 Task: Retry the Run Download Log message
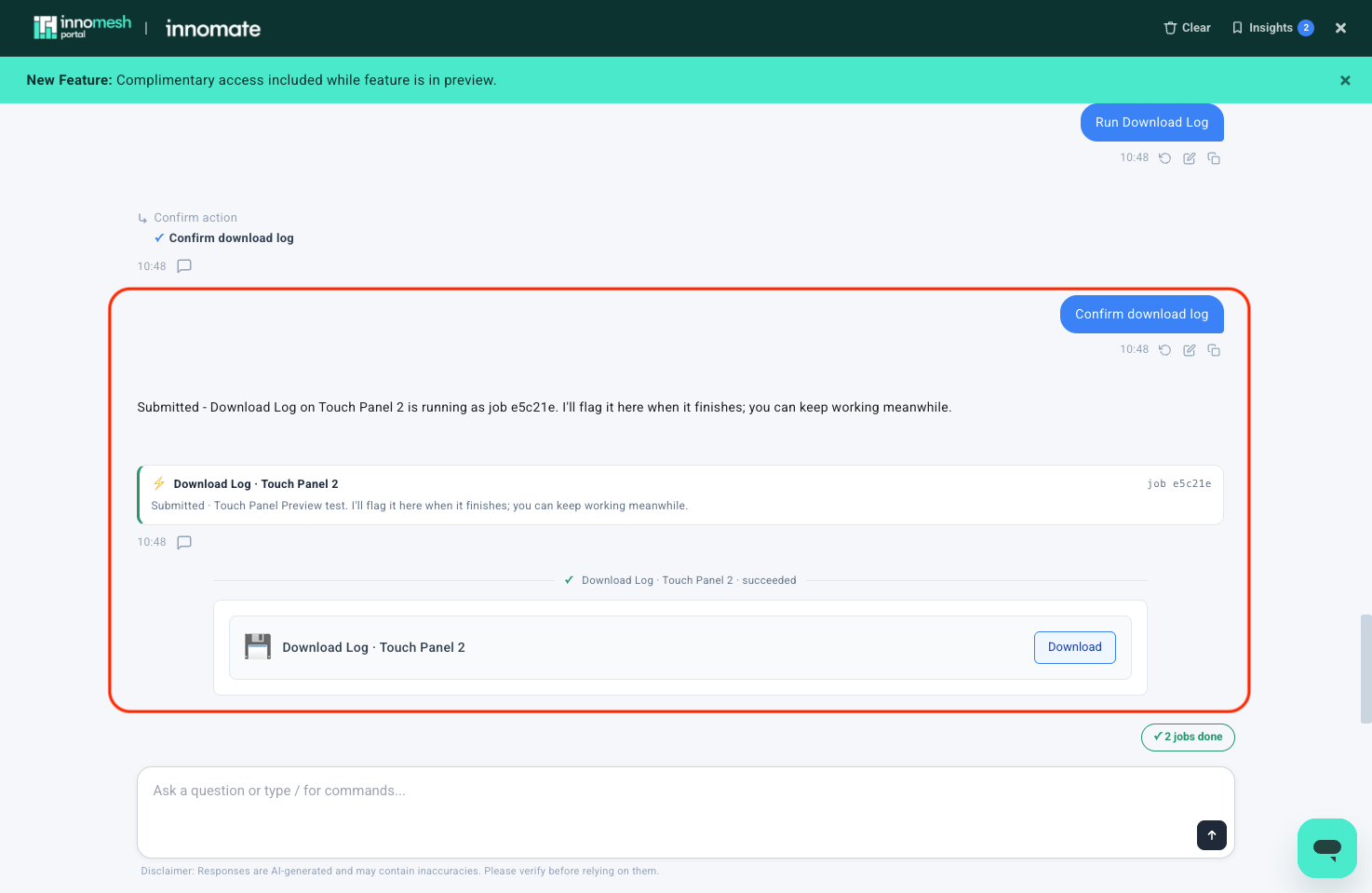click(1164, 158)
